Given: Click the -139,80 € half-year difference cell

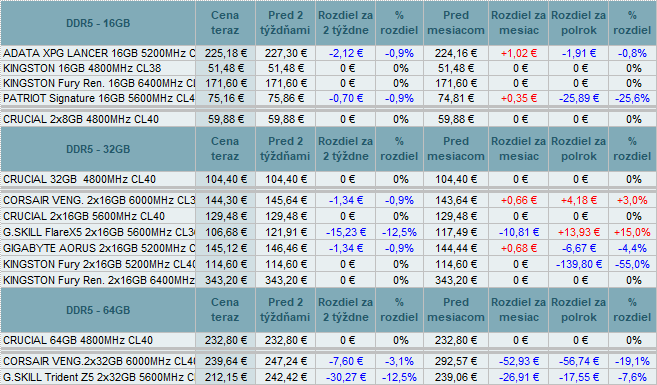Looking at the screenshot, I should pyautogui.click(x=579, y=264).
